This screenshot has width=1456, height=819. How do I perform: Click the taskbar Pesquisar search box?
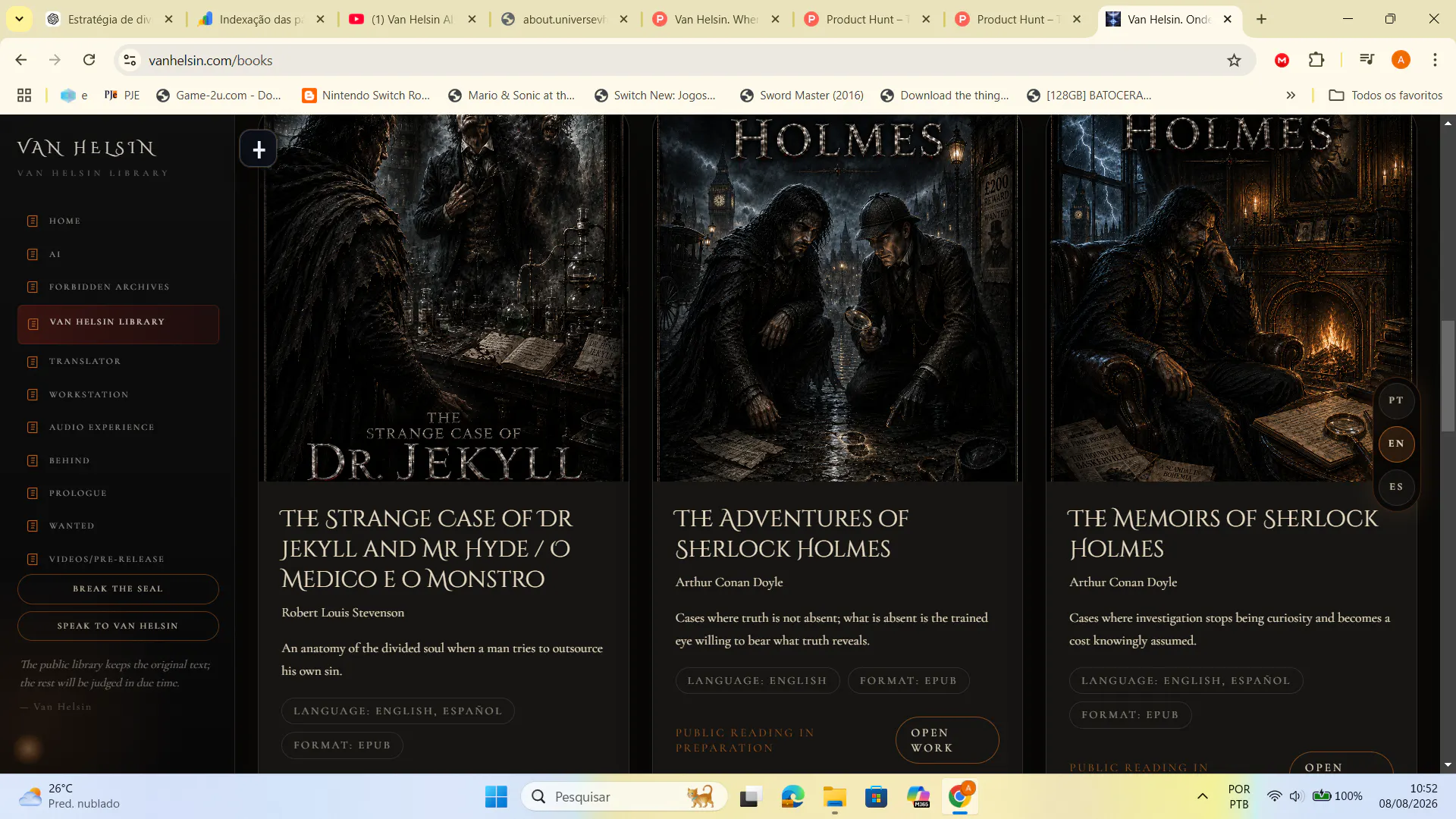point(624,797)
